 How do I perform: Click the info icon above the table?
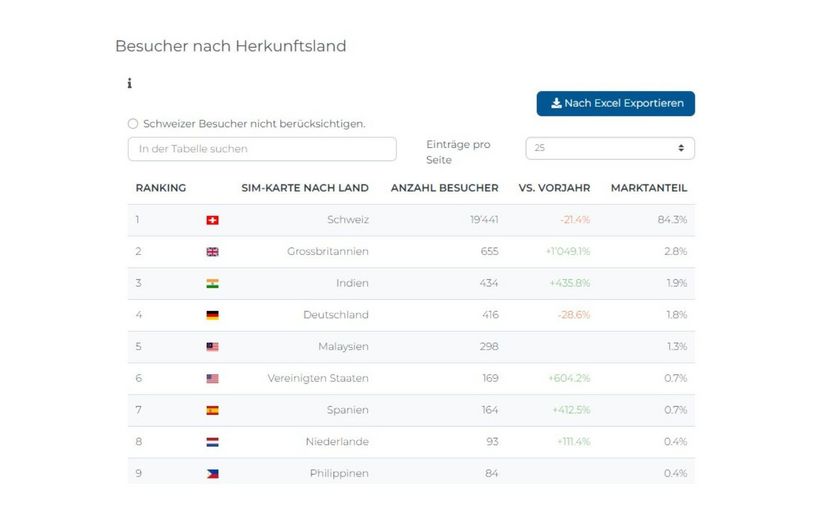click(x=129, y=83)
